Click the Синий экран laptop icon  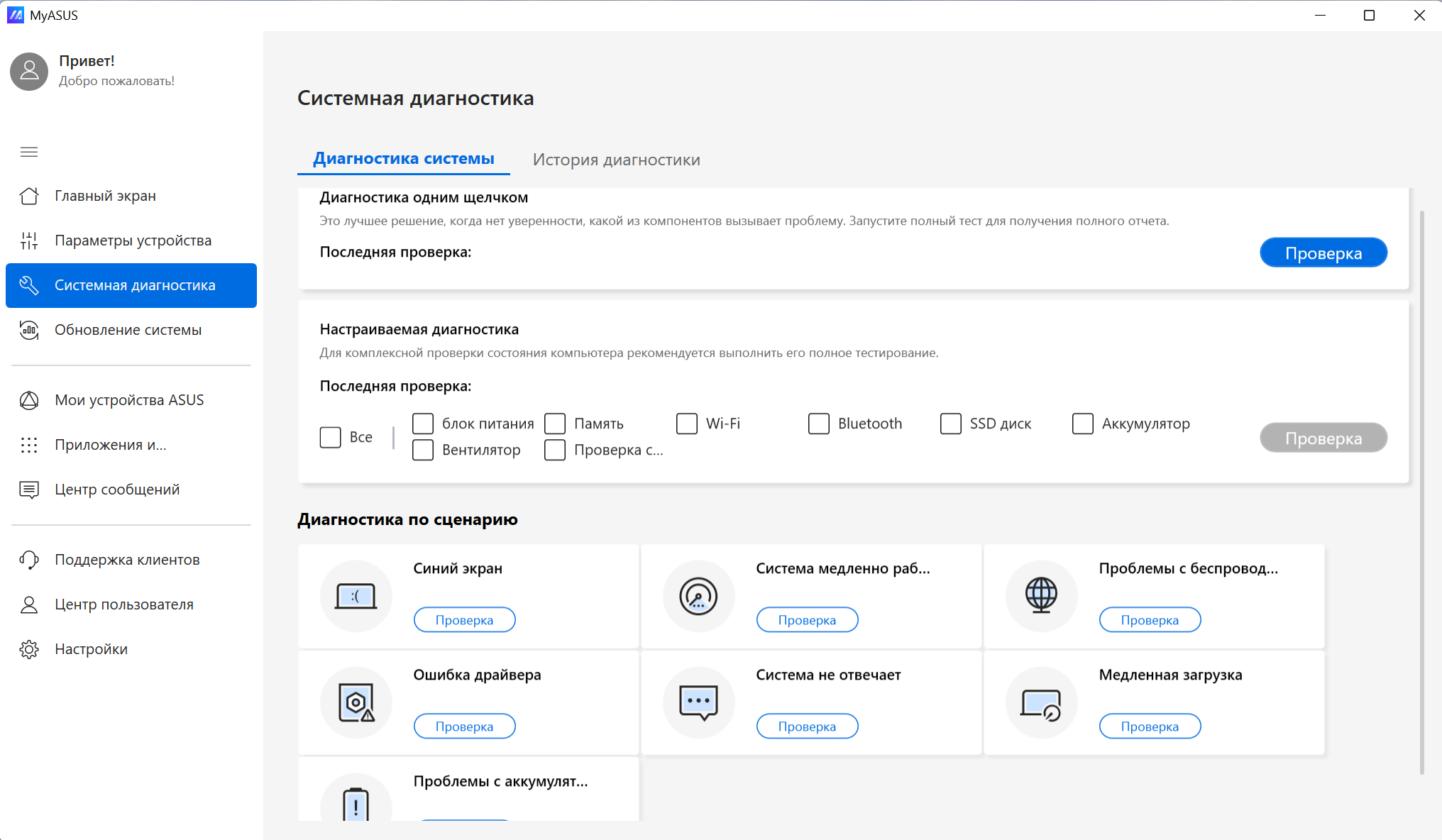[x=356, y=596]
